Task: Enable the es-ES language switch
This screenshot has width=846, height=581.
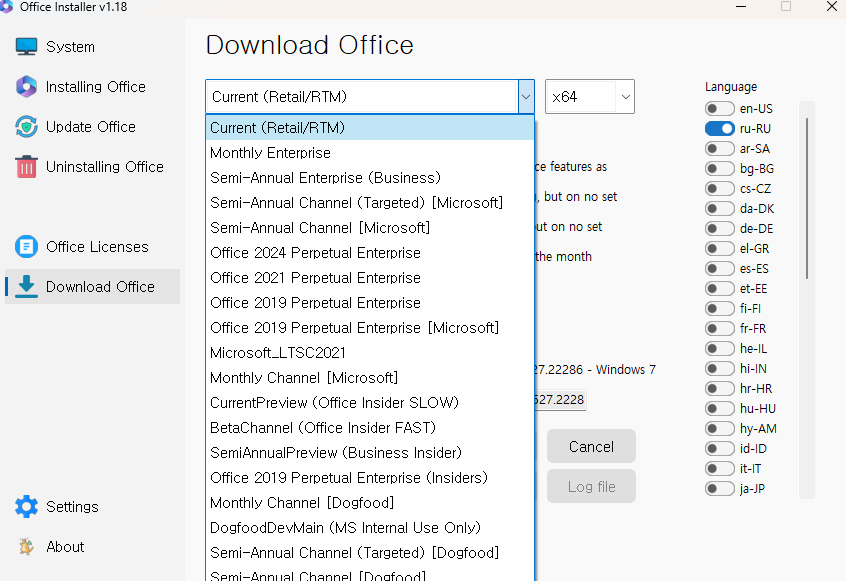Action: click(719, 268)
